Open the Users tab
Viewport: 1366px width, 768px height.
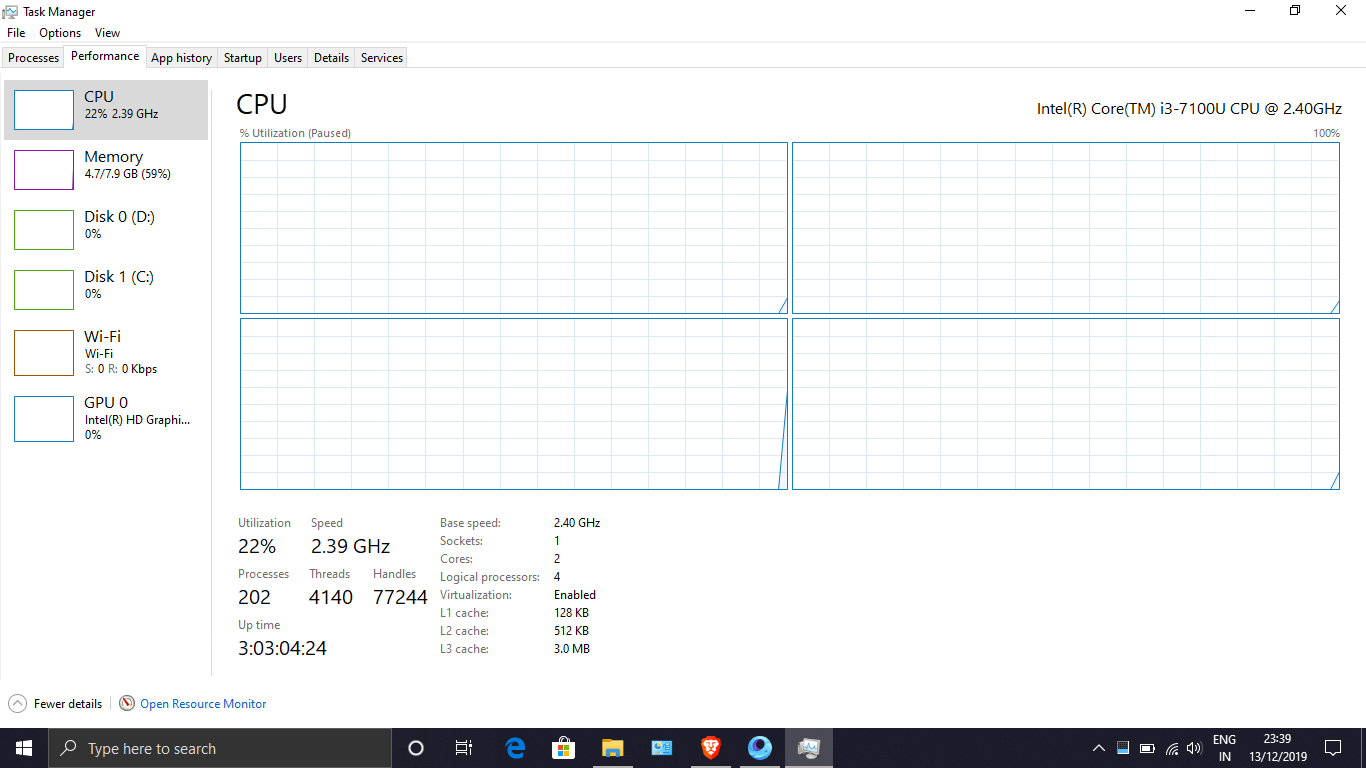coord(288,58)
